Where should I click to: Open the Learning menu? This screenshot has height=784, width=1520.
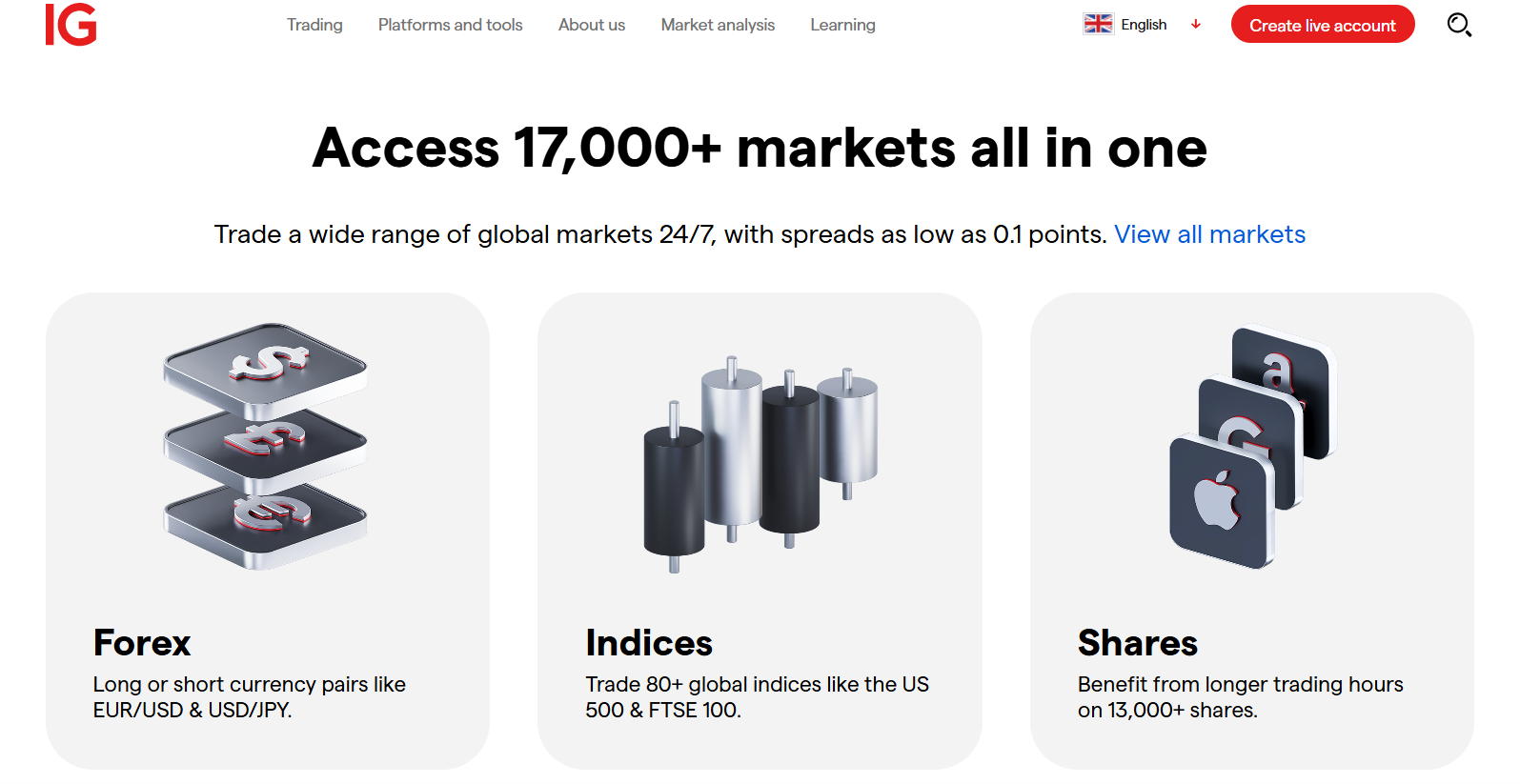[x=842, y=25]
